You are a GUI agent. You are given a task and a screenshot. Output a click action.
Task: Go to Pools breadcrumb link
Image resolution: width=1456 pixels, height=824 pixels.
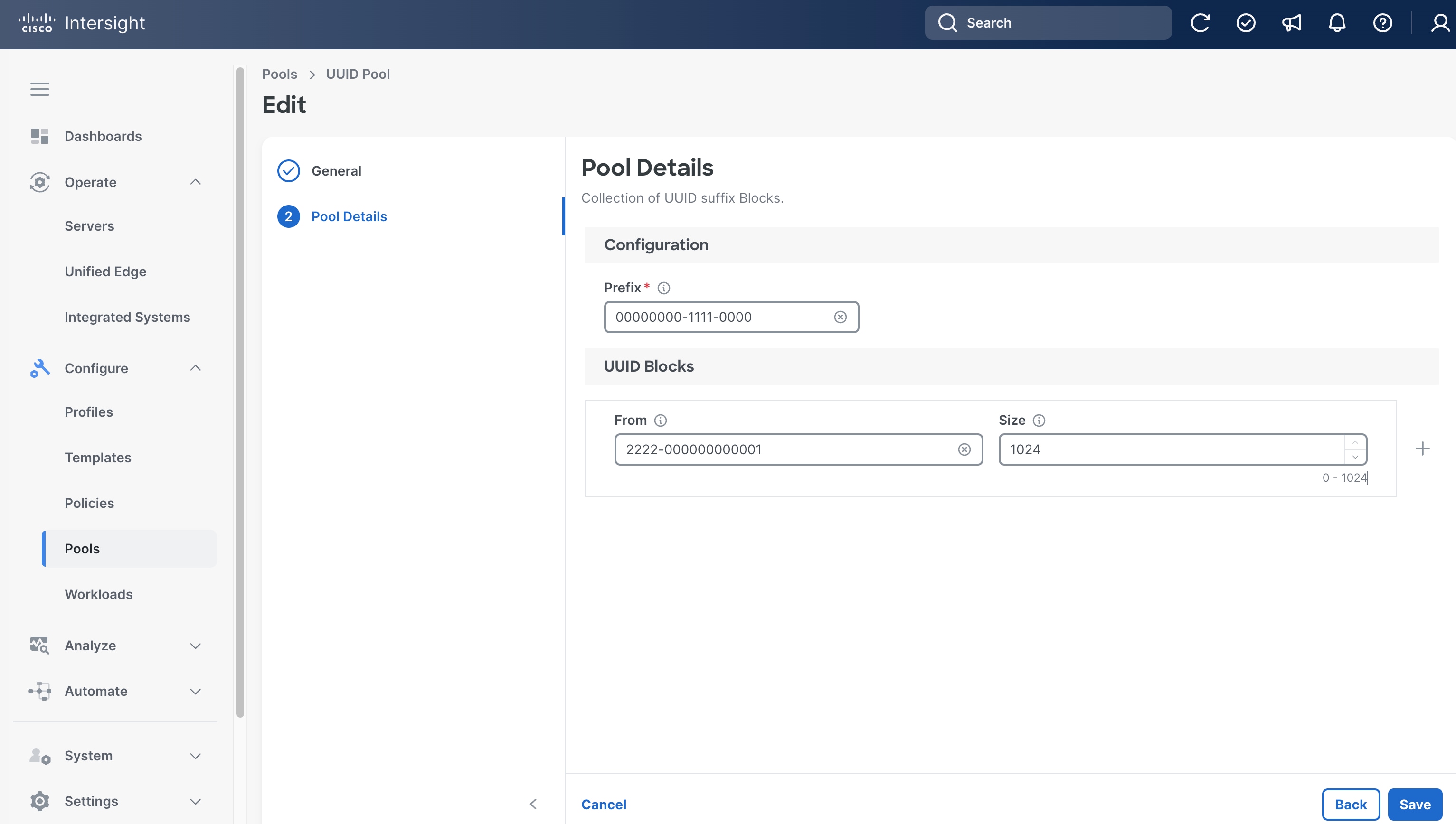pos(280,74)
